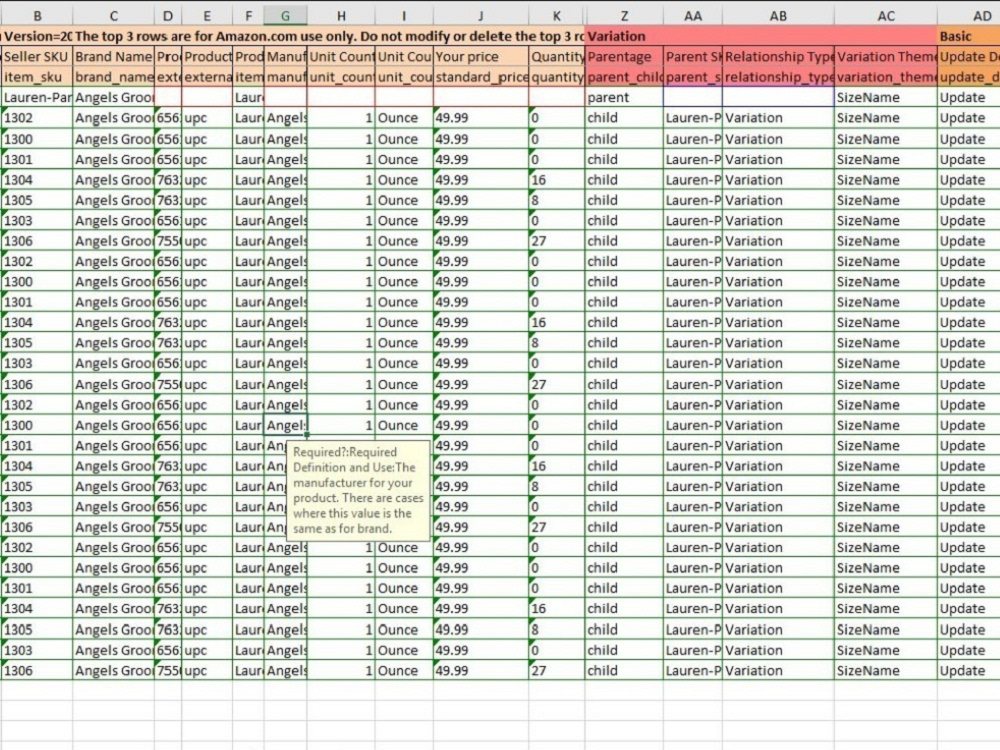This screenshot has height=750, width=1000.
Task: Click the "Seller SKU" label cell
Action: pos(36,57)
